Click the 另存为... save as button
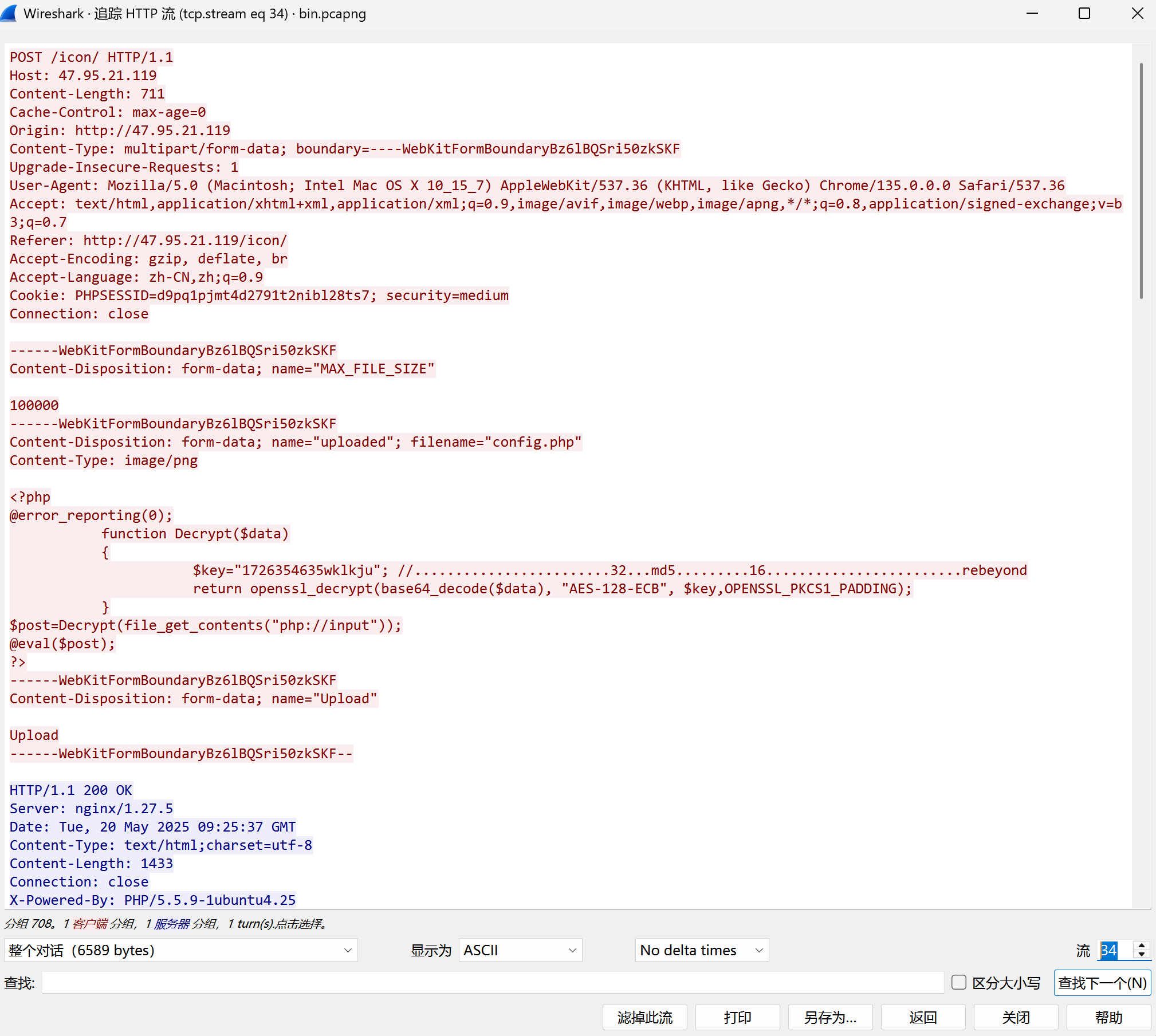The height and width of the screenshot is (1036, 1156). pos(830,1017)
